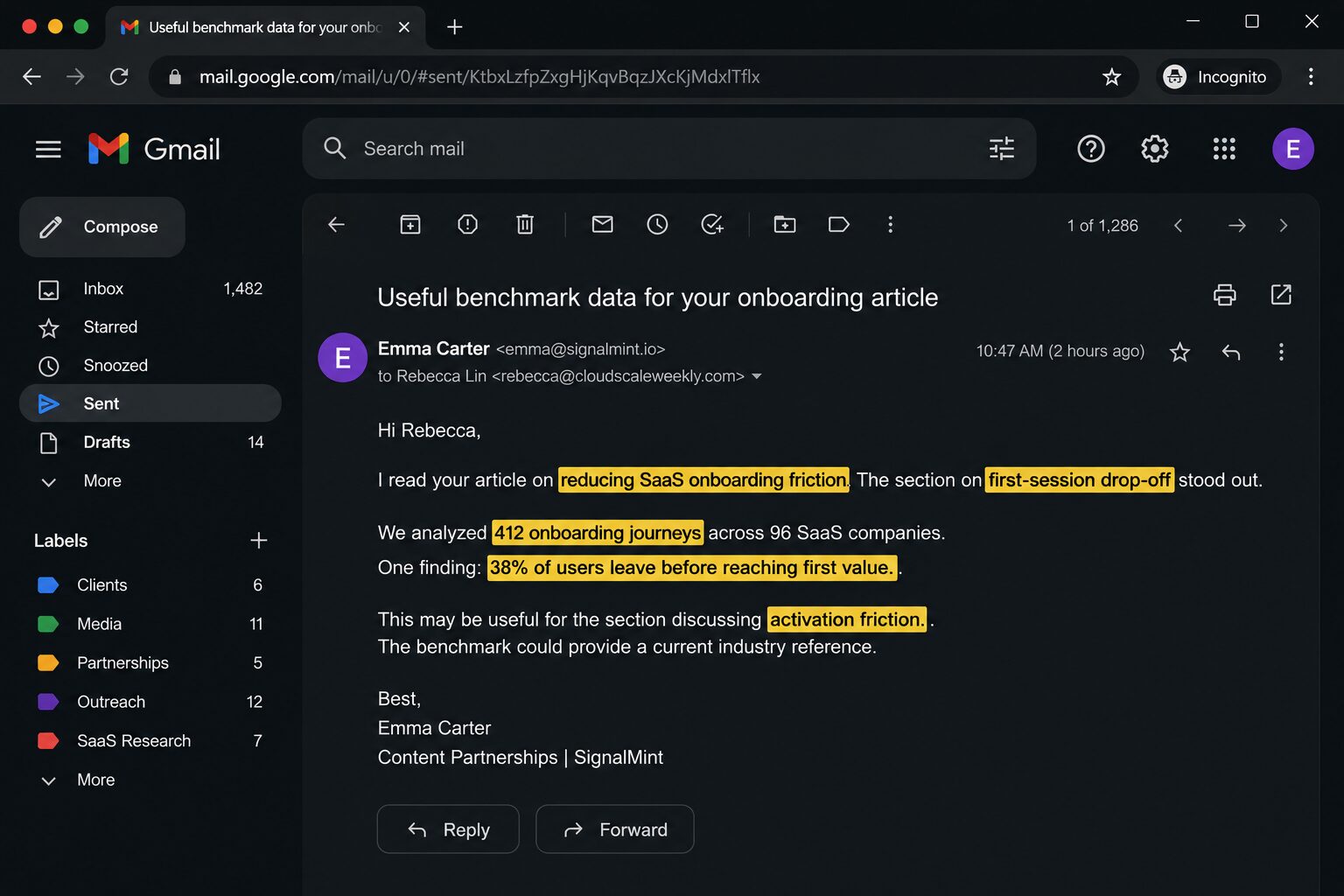
Task: Open the Settings gear
Action: point(1155,149)
